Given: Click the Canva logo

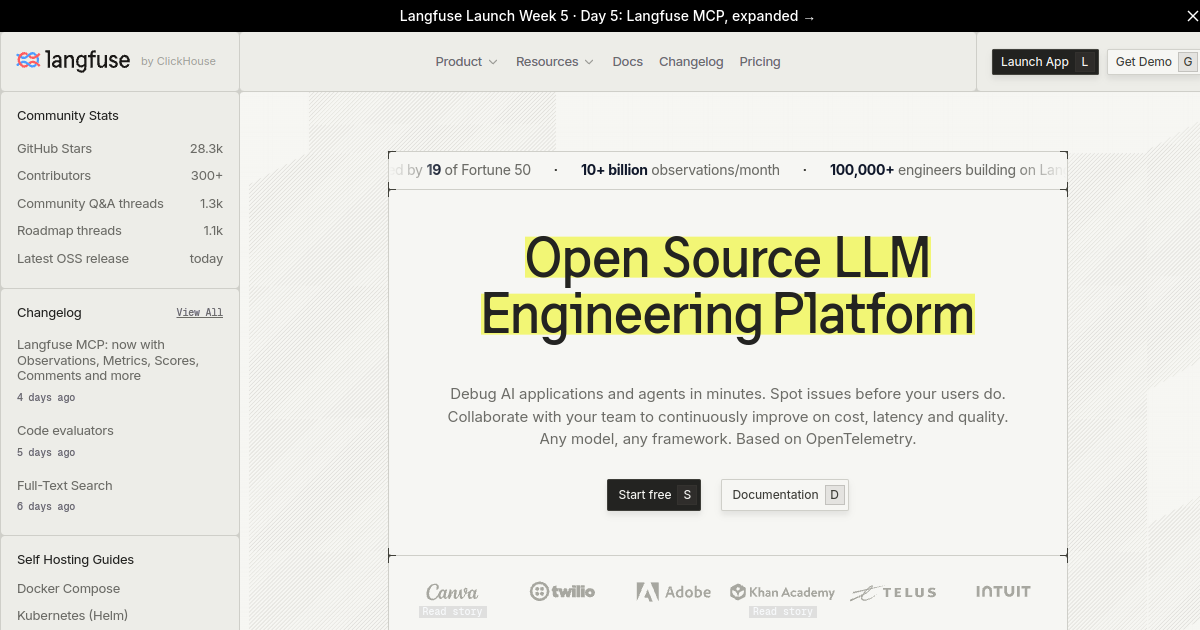Looking at the screenshot, I should 452,592.
